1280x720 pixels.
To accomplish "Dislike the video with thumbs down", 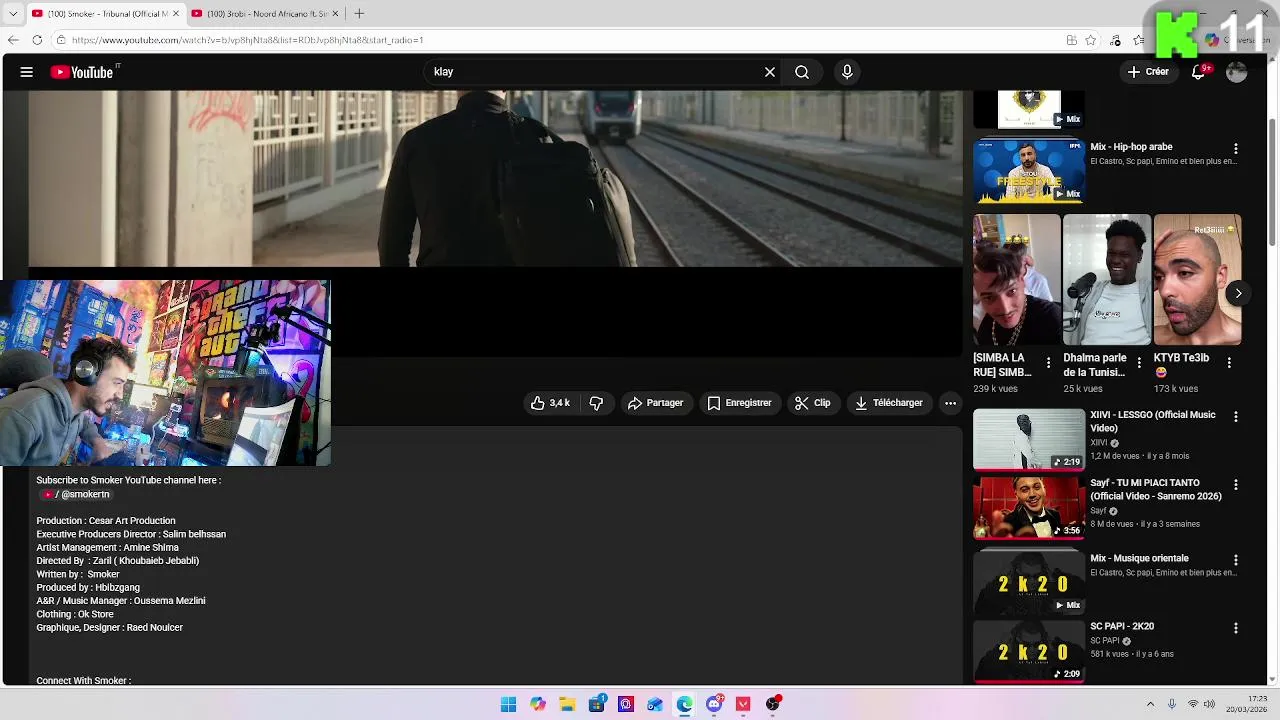I will point(596,403).
